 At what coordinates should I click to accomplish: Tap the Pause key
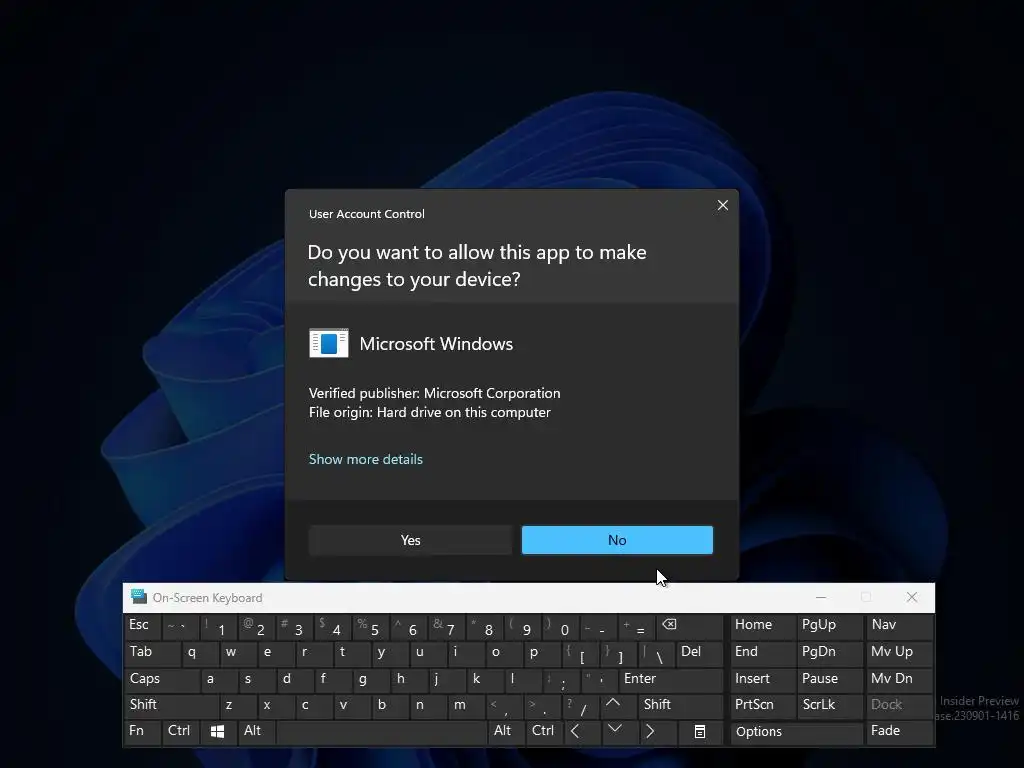(x=829, y=679)
